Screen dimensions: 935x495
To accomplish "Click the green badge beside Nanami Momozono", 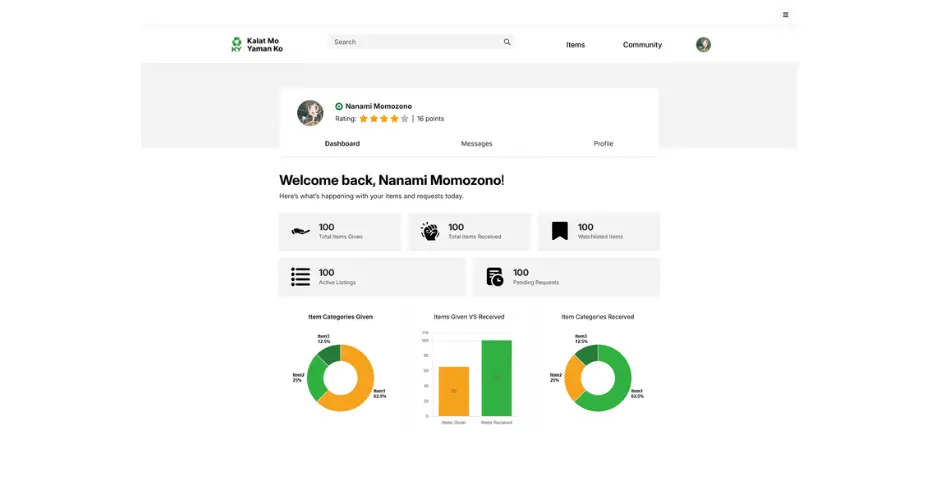I will (x=339, y=106).
